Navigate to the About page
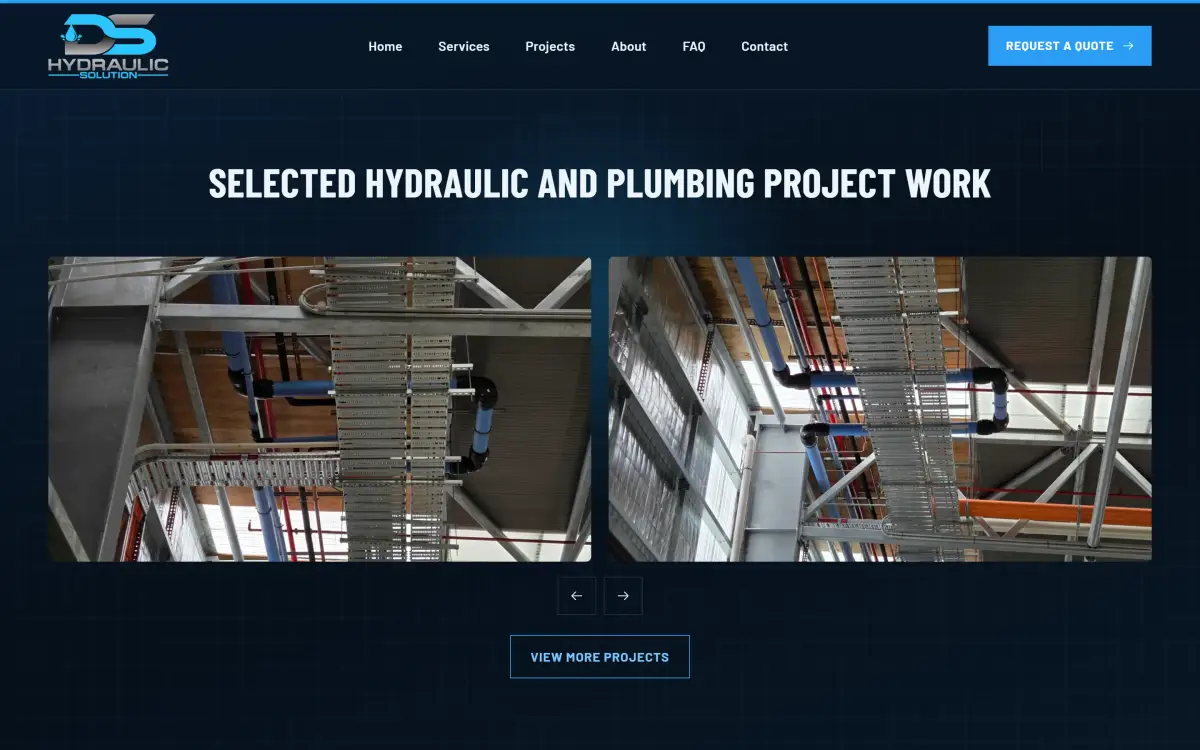 point(629,46)
